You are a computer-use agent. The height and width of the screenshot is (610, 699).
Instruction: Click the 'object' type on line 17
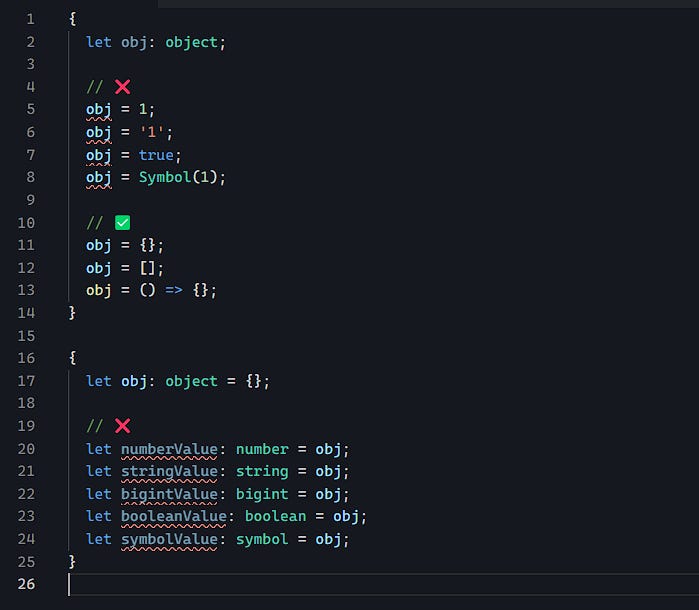tap(191, 382)
